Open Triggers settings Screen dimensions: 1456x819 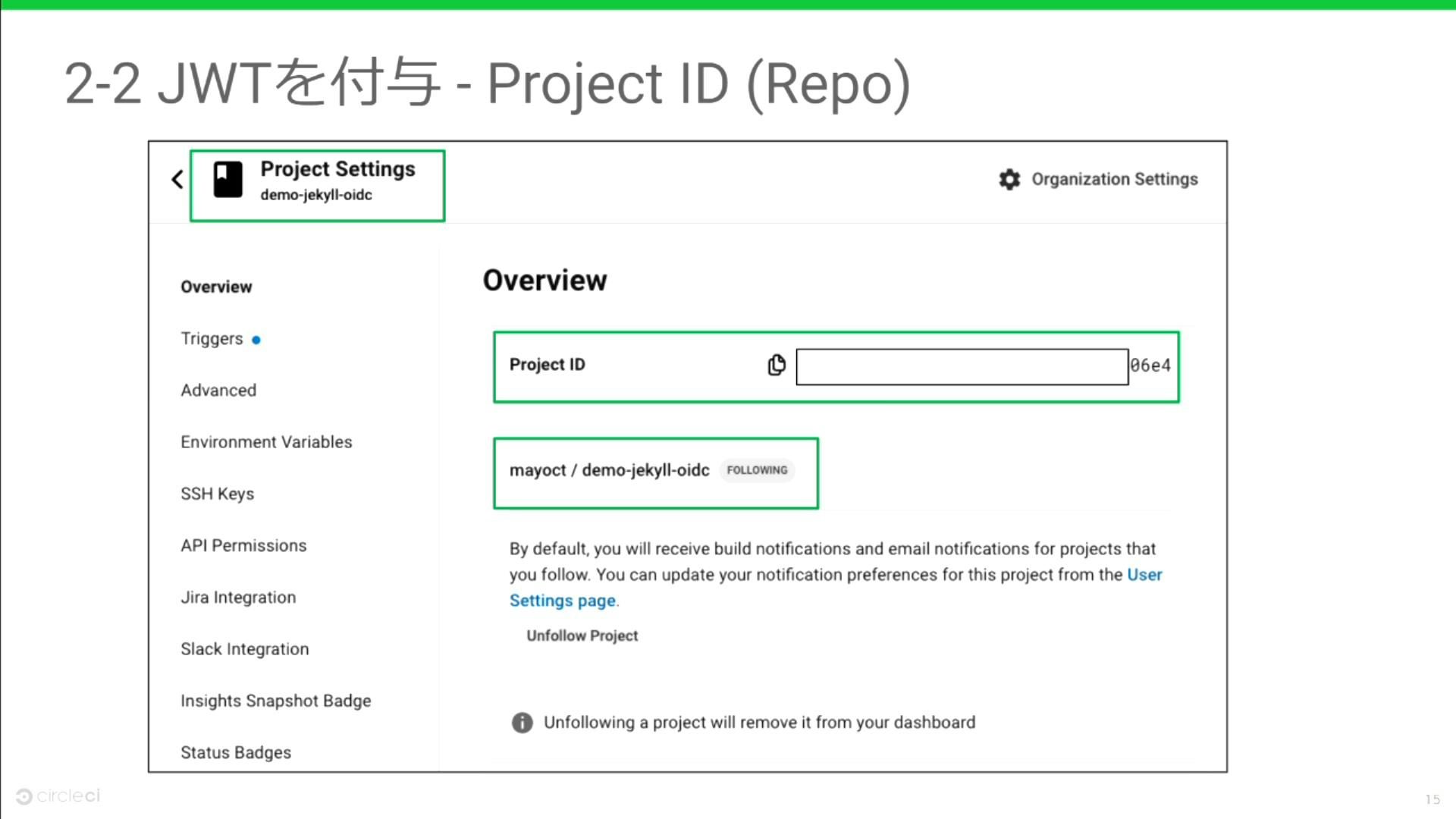211,338
